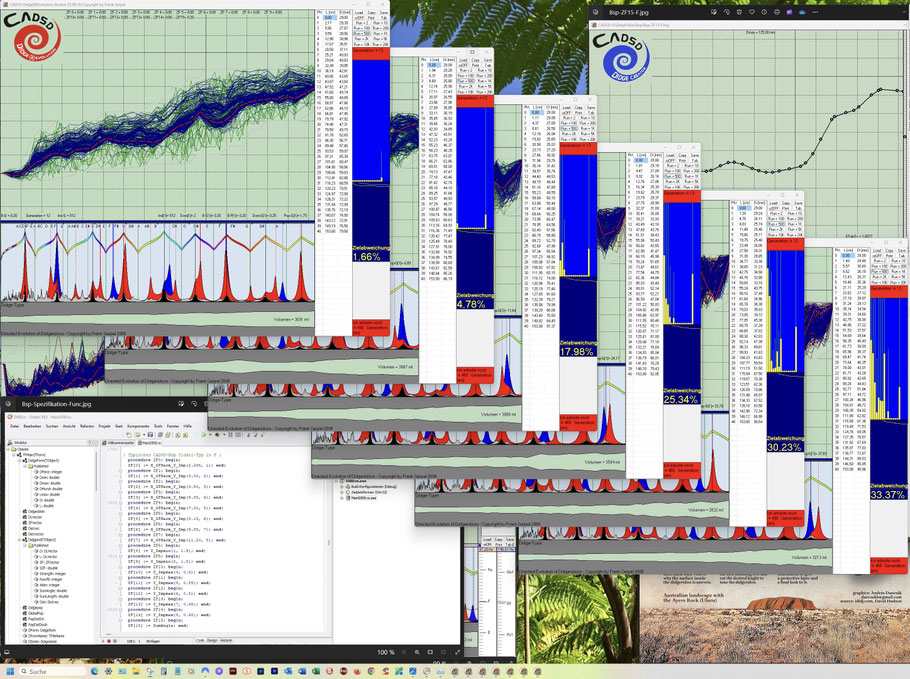Viewport: 910px width, 679px height.
Task: Switch to the Design tab below code editor
Action: click(214, 640)
